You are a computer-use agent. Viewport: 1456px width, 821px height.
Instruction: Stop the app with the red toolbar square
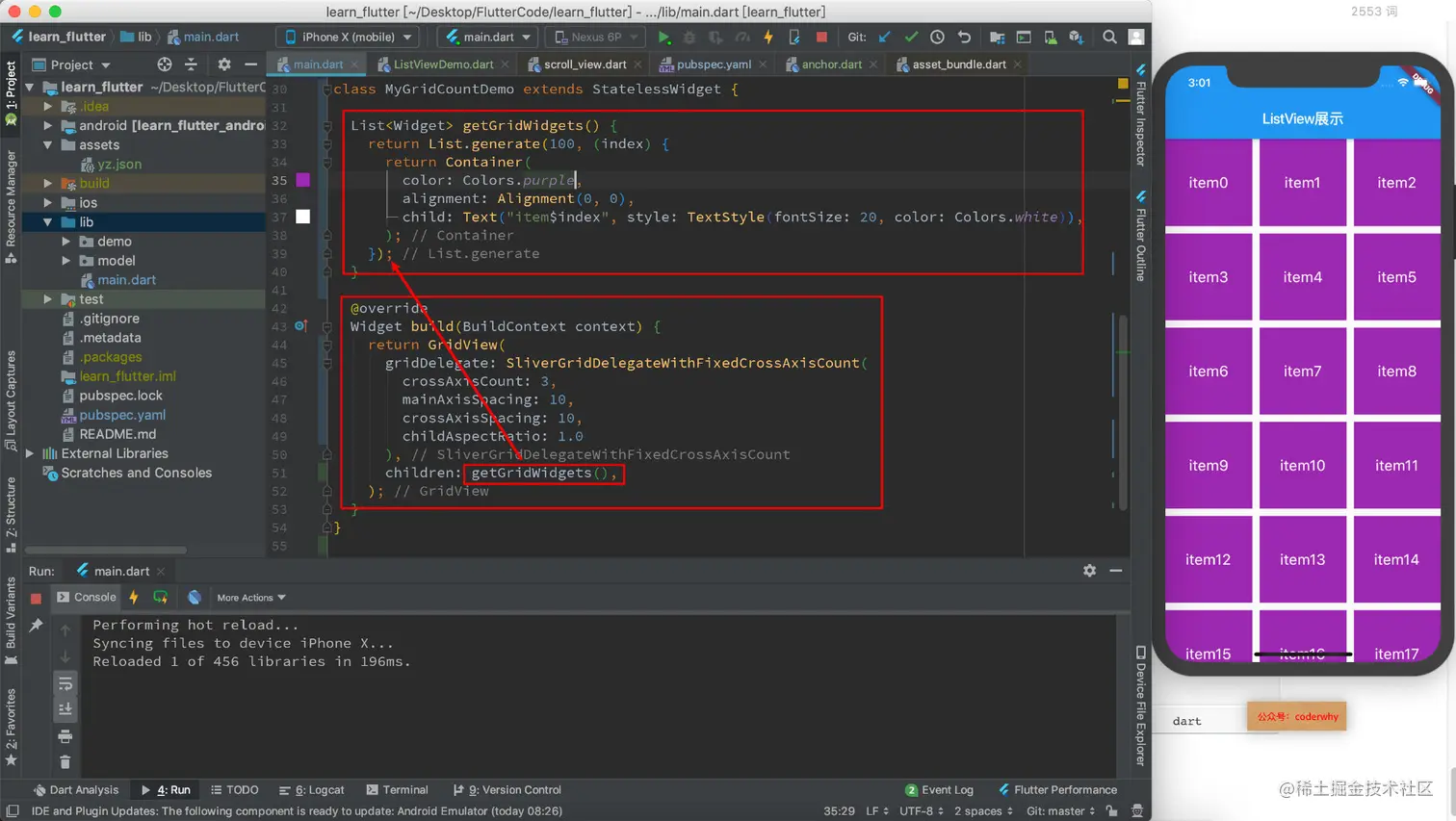click(x=821, y=38)
